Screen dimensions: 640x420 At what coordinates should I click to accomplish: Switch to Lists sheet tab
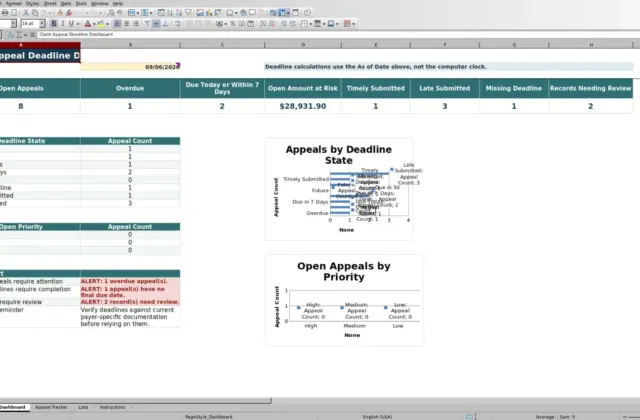(83, 407)
